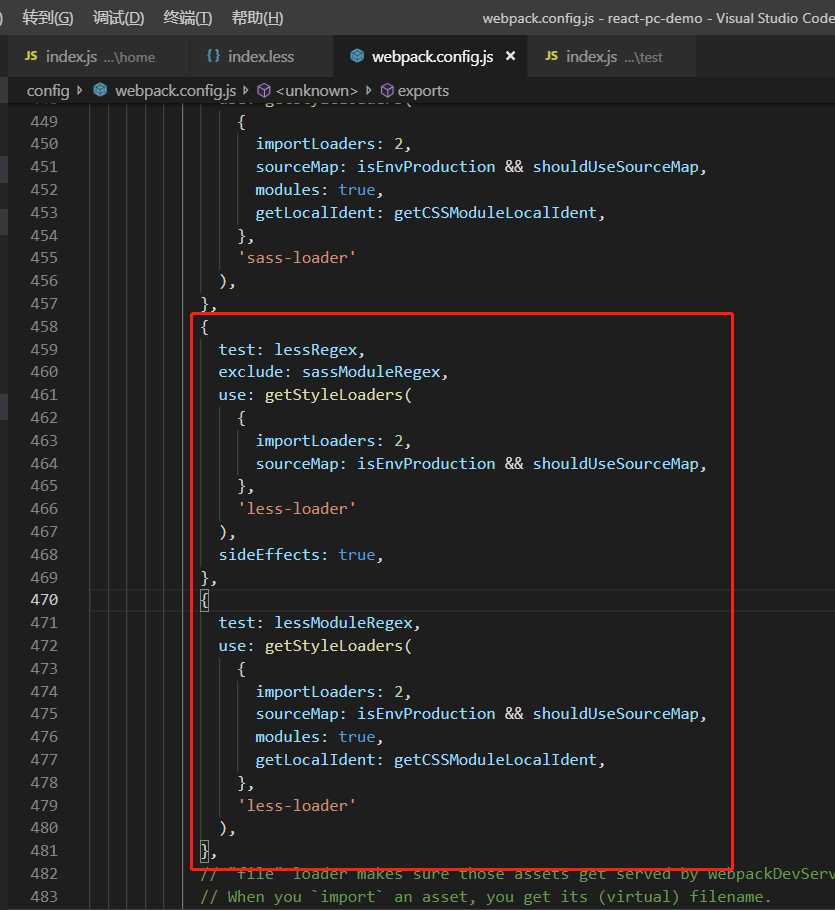Viewport: 835px width, 910px height.
Task: Select exports in the breadcrumb
Action: [x=423, y=91]
